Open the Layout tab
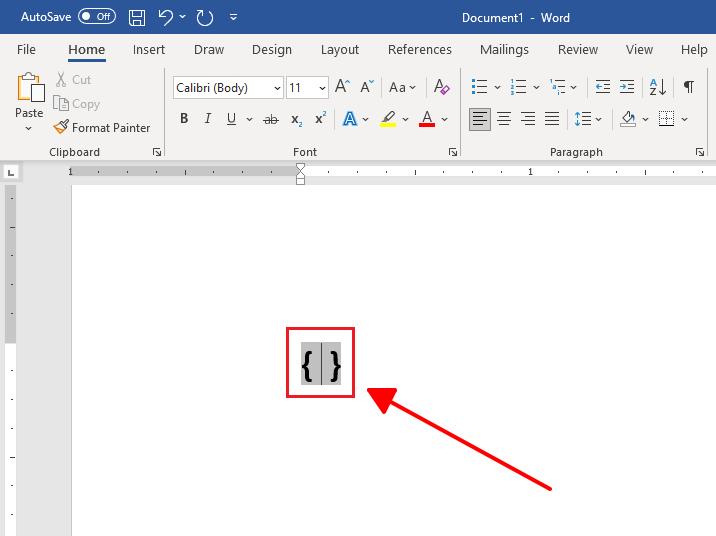The height and width of the screenshot is (536, 716). [x=340, y=49]
